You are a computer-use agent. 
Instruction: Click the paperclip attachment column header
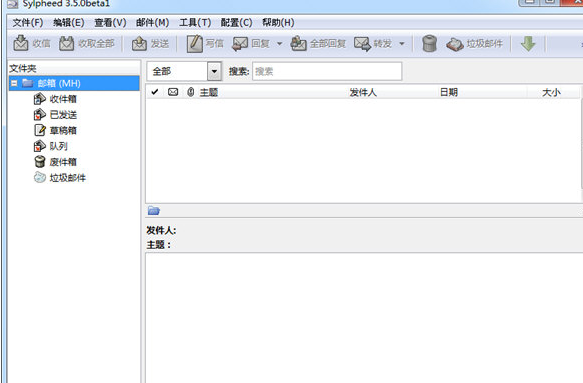tap(190, 92)
